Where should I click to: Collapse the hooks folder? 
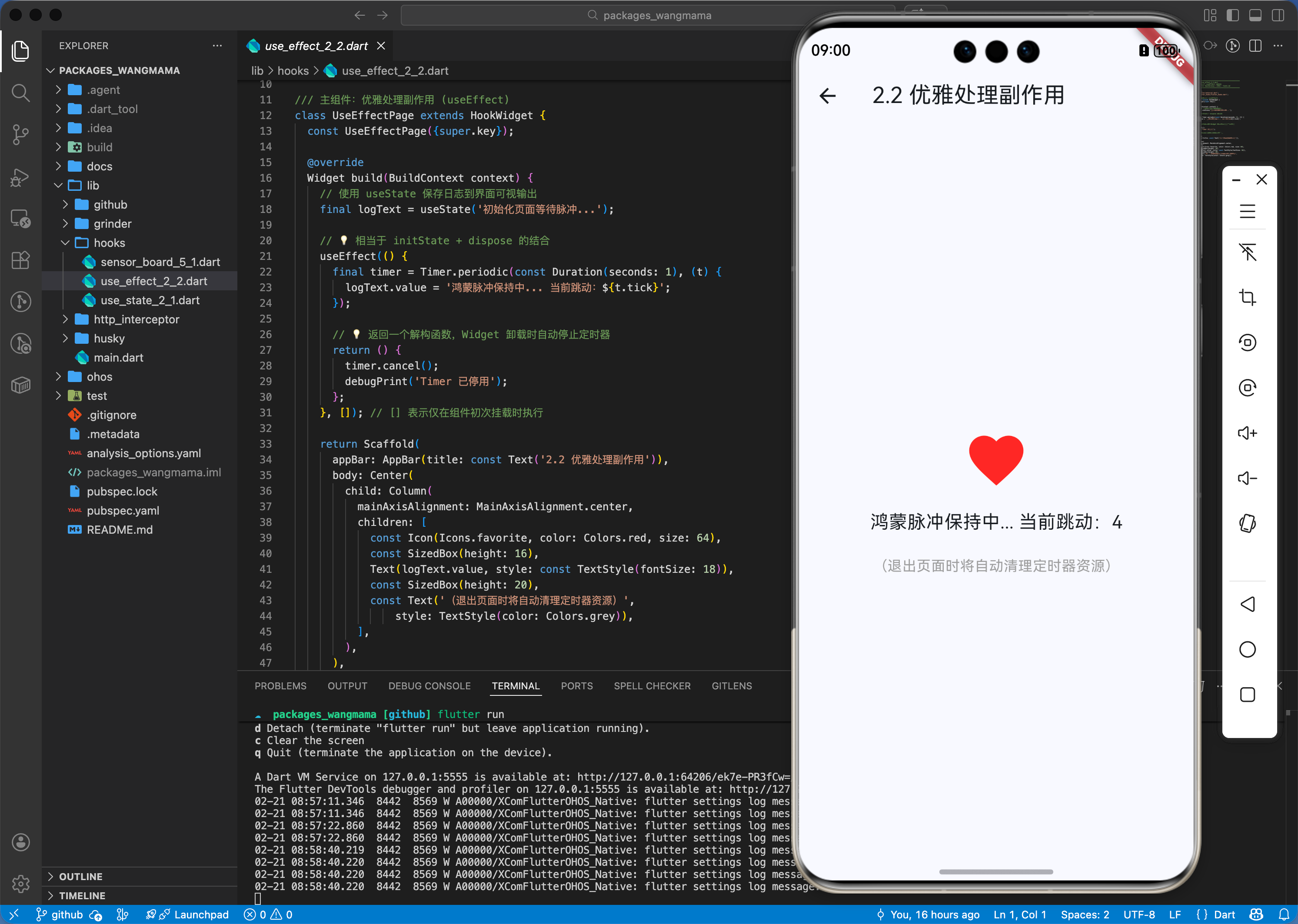109,243
